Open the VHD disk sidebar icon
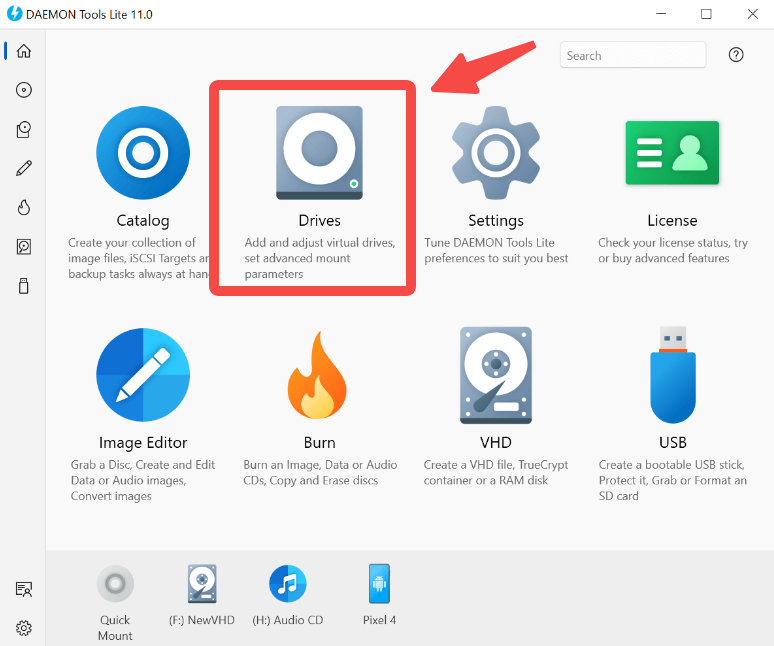This screenshot has width=774, height=646. click(24, 246)
